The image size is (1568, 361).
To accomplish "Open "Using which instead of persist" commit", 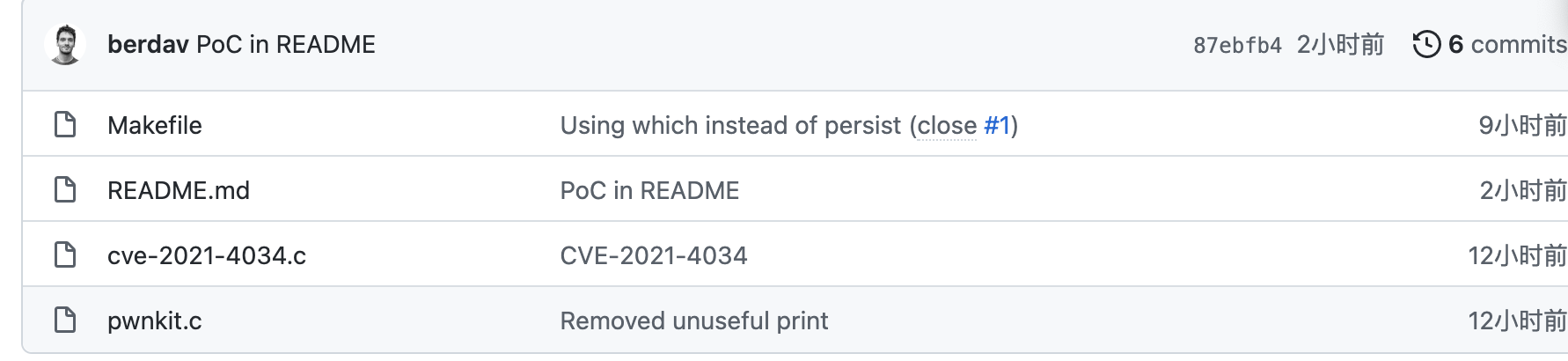I will 730,126.
